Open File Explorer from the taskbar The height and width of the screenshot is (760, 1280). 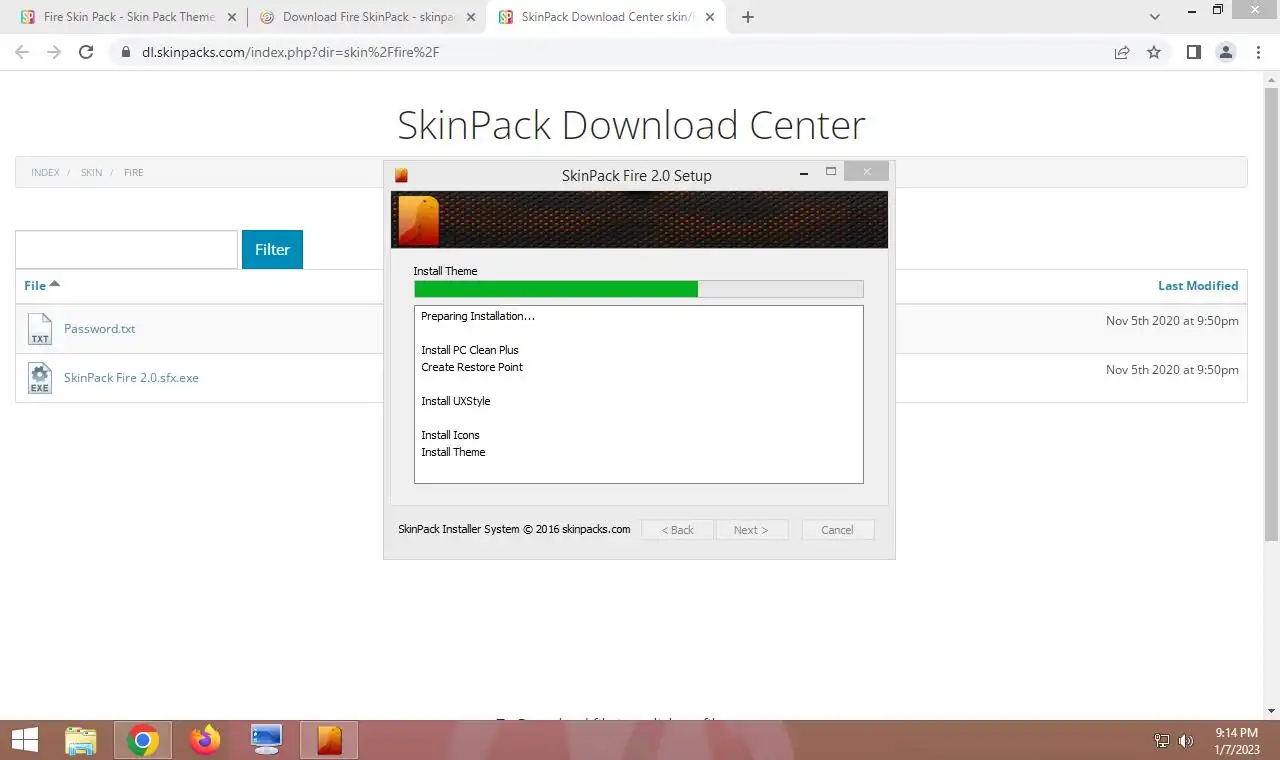(81, 740)
